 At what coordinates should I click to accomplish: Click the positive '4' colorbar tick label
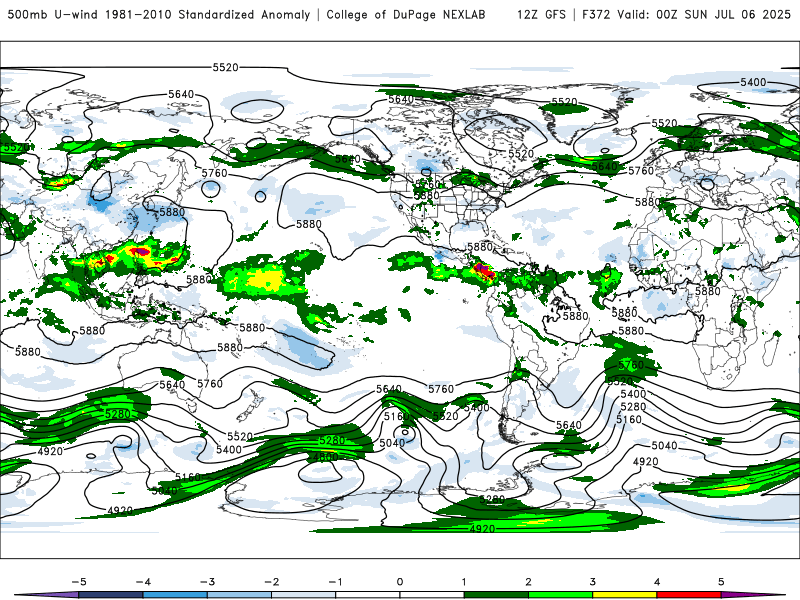coord(657,582)
